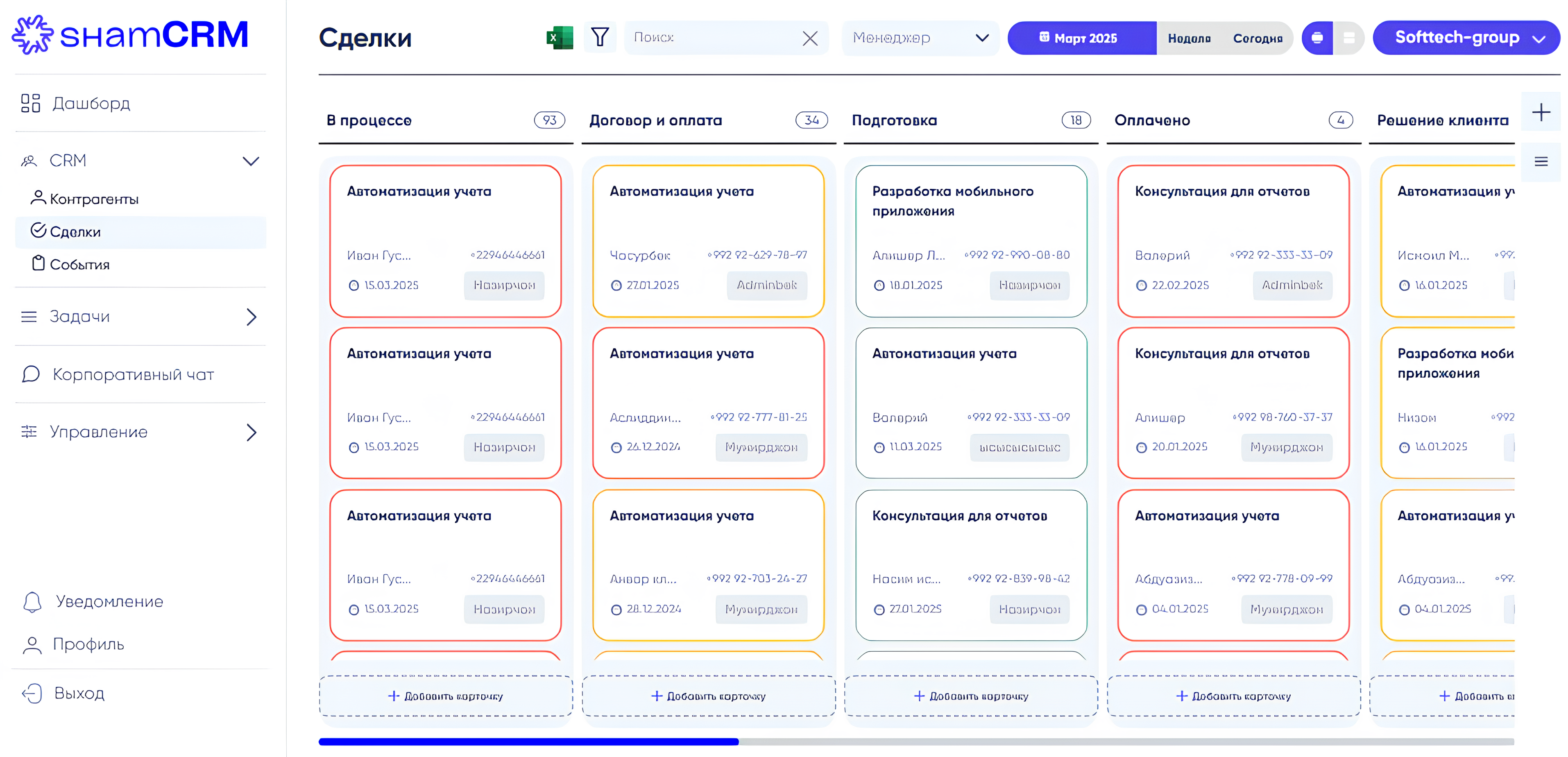This screenshot has height=757, width=1568.
Task: Open Контрагенты submenu item
Action: (94, 199)
